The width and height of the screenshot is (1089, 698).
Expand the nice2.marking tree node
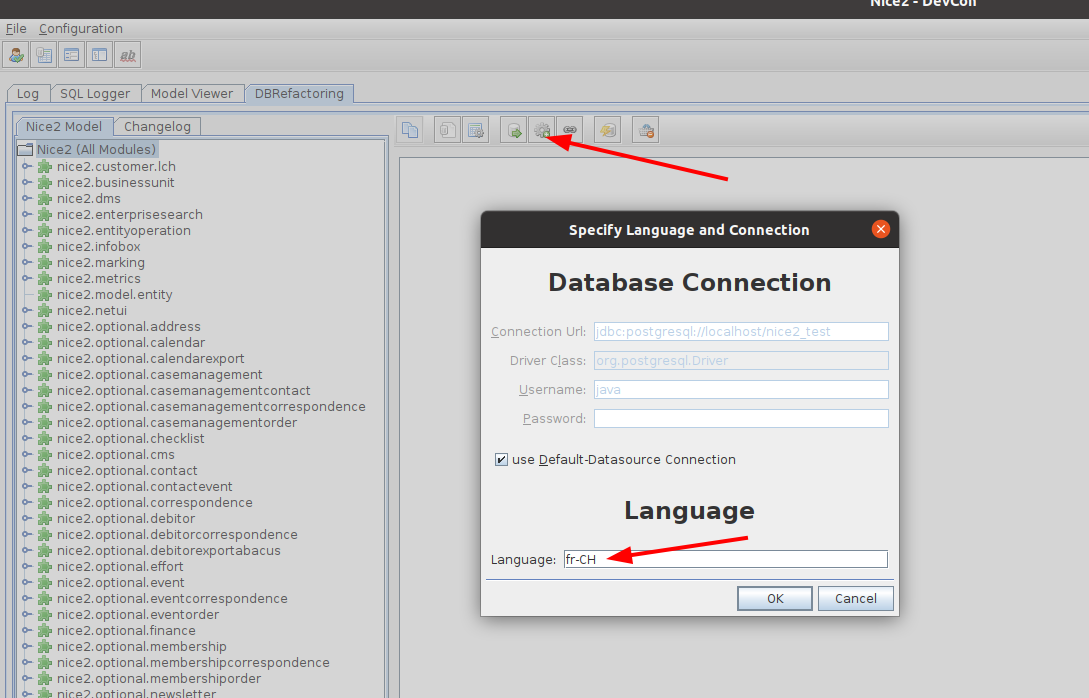26,263
